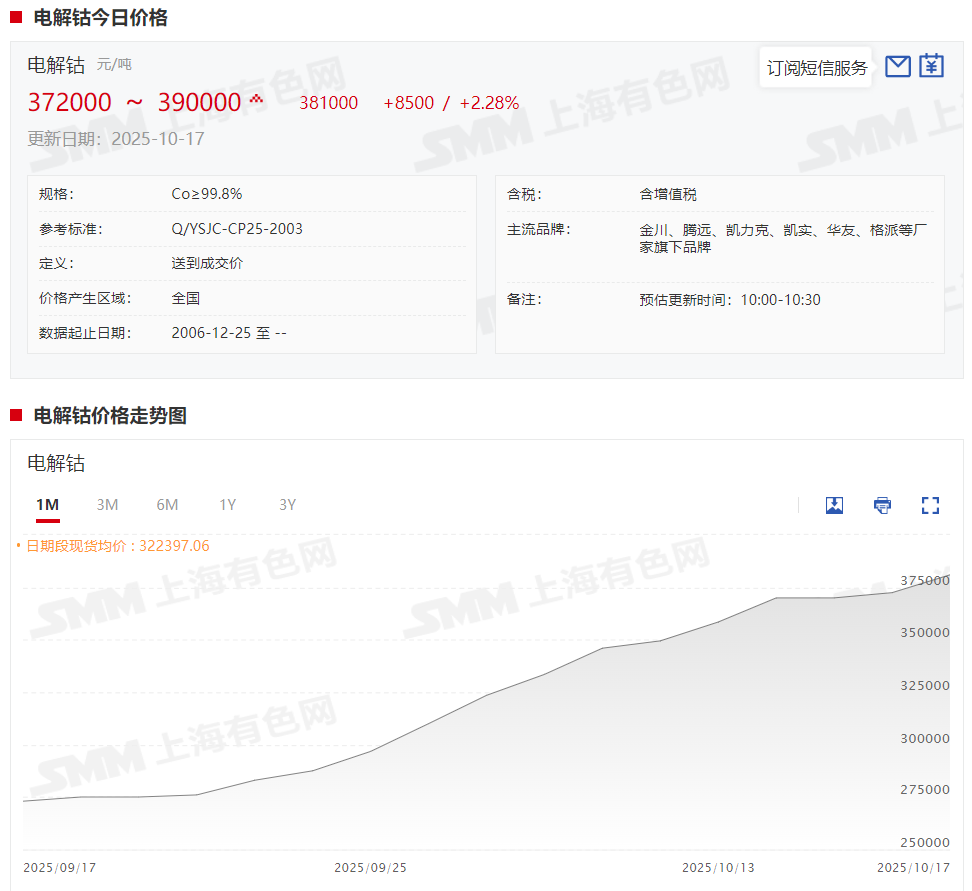This screenshot has height=891, width=972.
Task: Click the small red trend icon beside 390000
Action: tap(256, 98)
